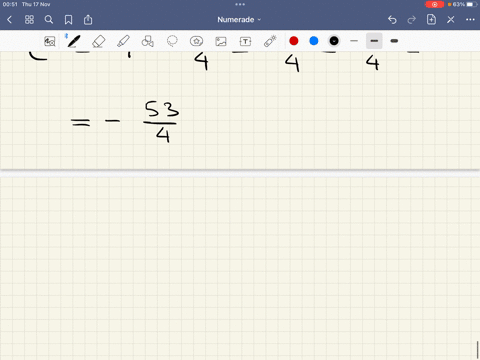Insert an image with the Image tool
Viewport: 480px width, 360px height.
(x=221, y=41)
